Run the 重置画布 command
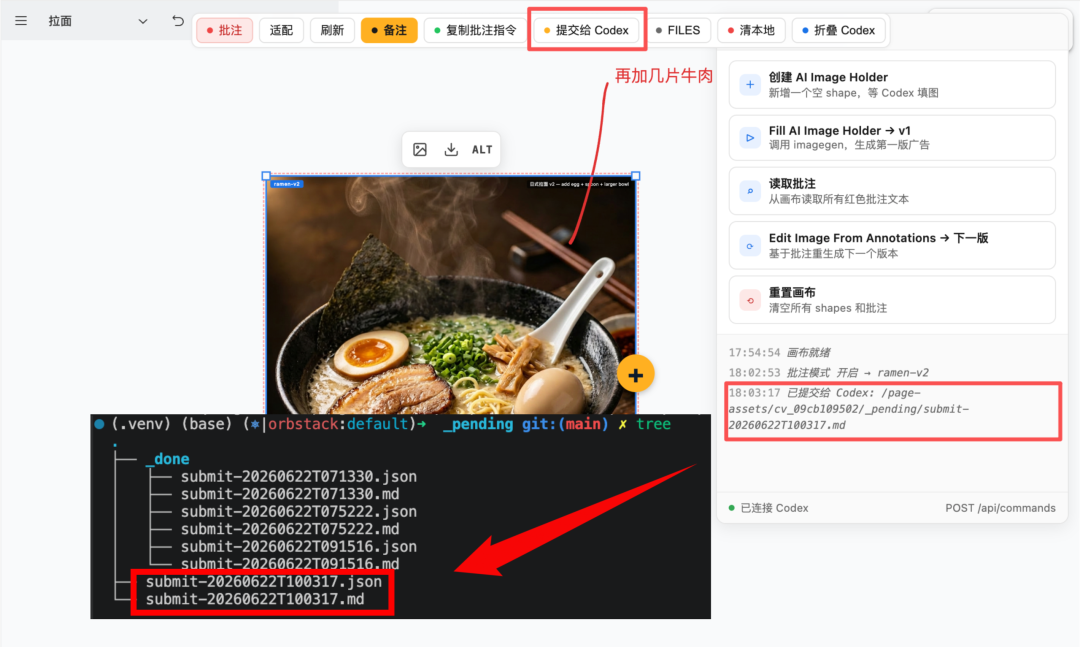1080x647 pixels. pos(892,300)
